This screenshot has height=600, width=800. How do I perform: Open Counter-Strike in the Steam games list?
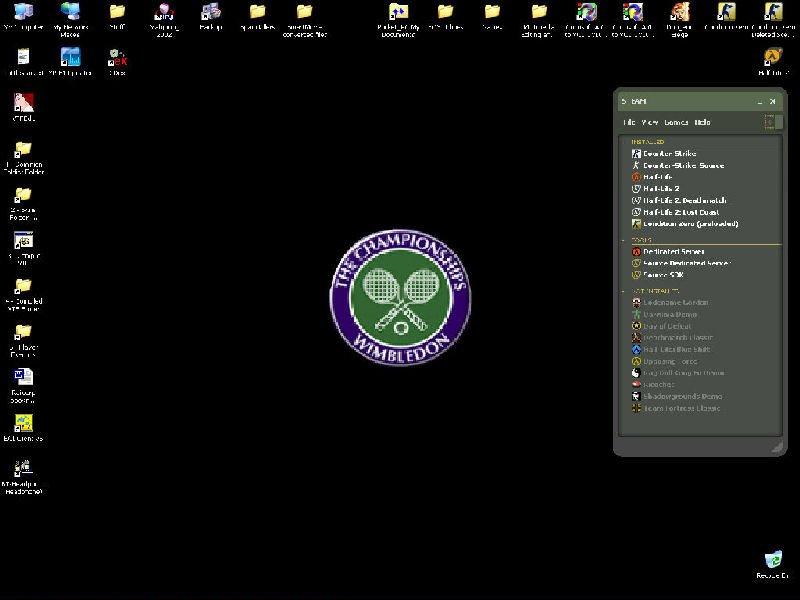(669, 154)
